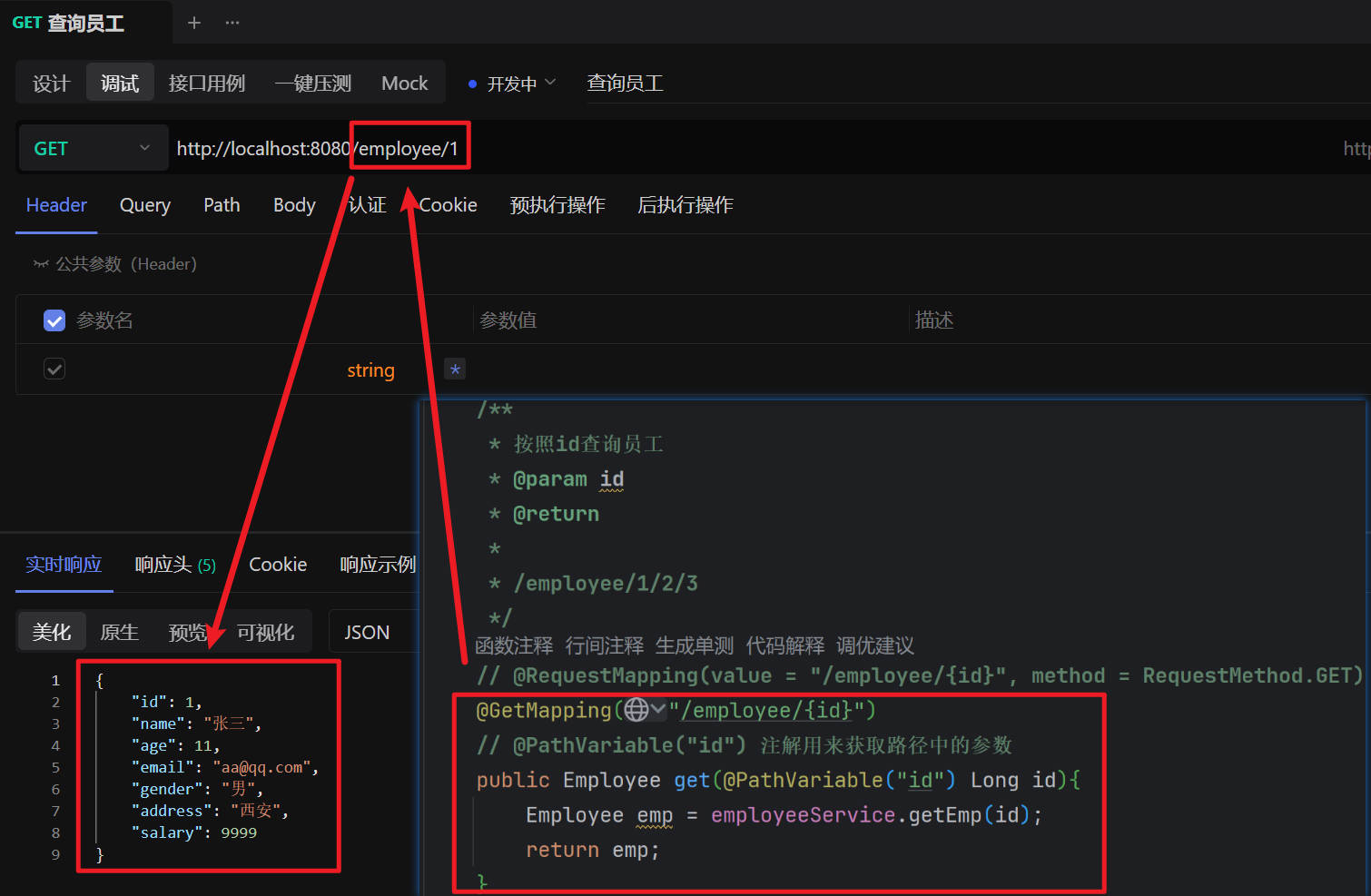Open the Mock tab
Image resolution: width=1371 pixels, height=896 pixels.
click(405, 84)
